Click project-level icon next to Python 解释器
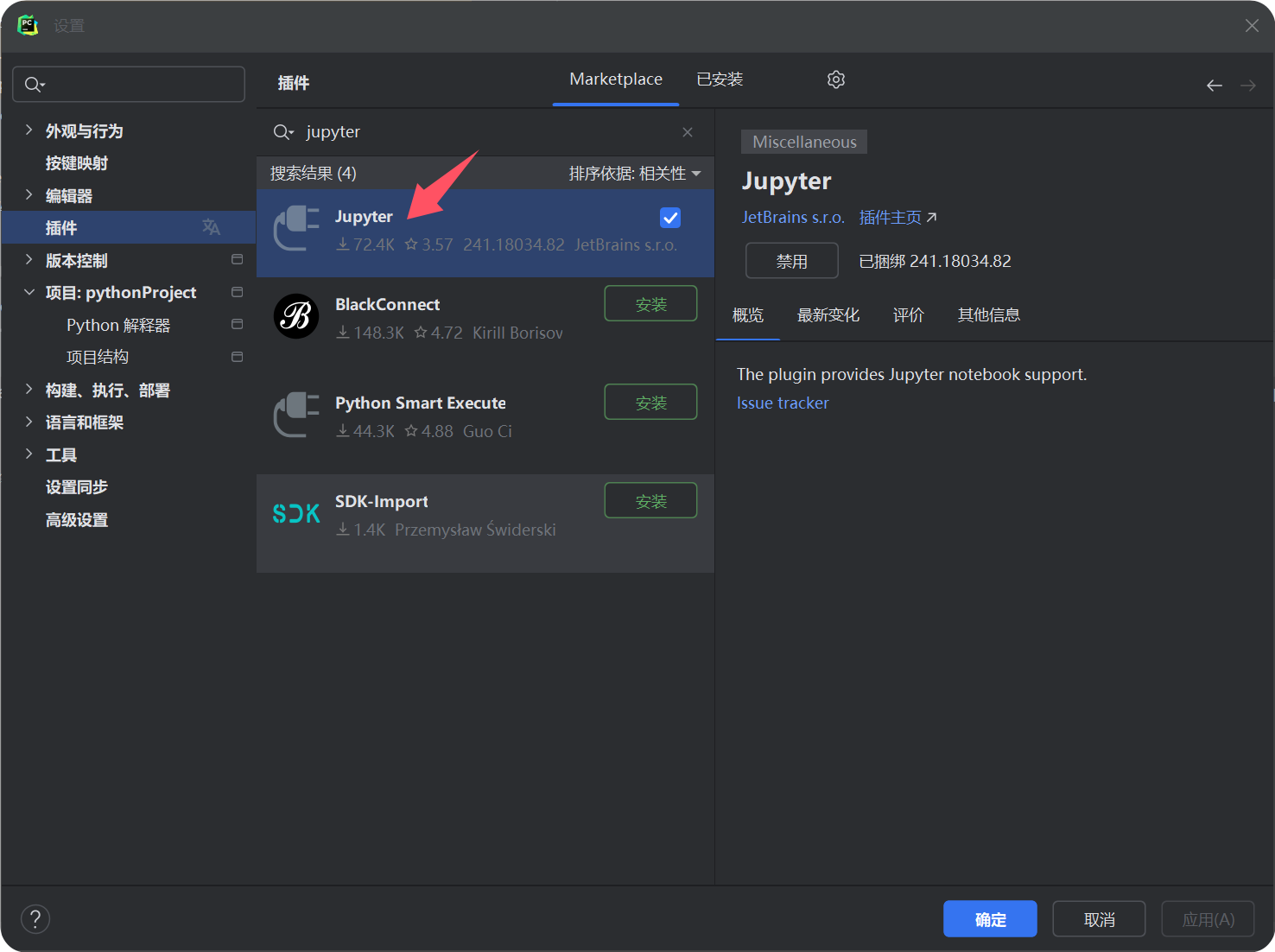Image resolution: width=1275 pixels, height=952 pixels. [237, 325]
